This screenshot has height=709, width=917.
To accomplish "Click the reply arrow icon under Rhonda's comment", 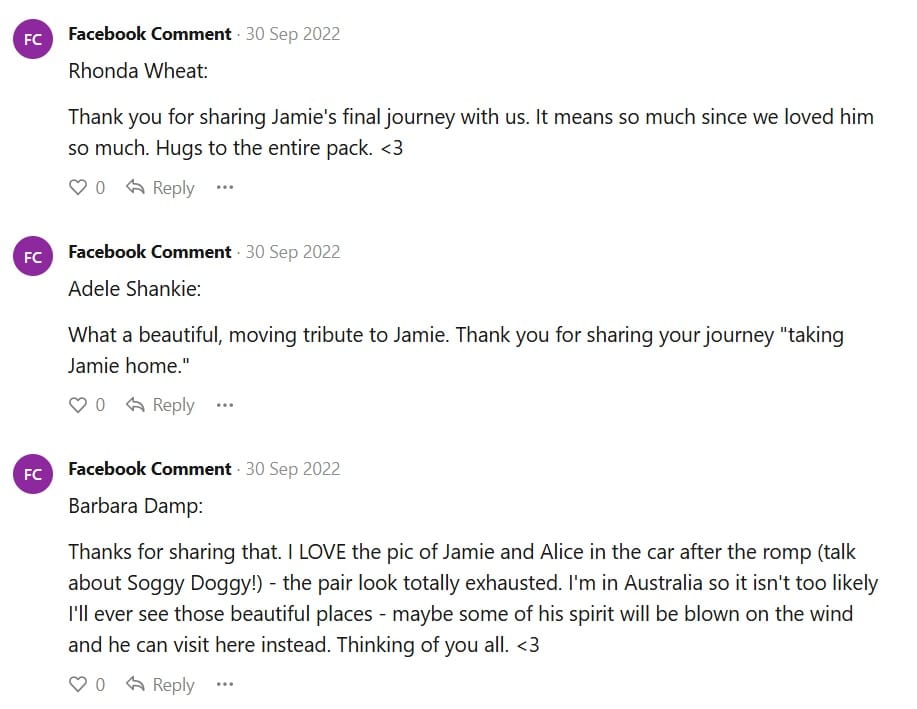I will pyautogui.click(x=136, y=187).
